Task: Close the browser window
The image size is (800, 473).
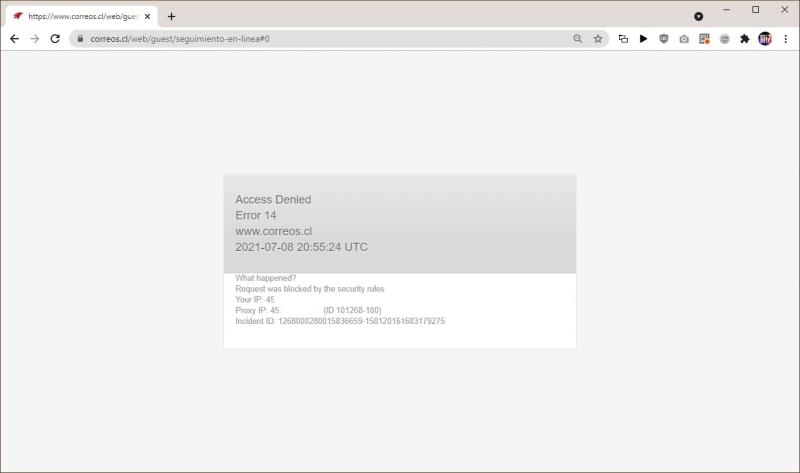Action: click(x=785, y=10)
